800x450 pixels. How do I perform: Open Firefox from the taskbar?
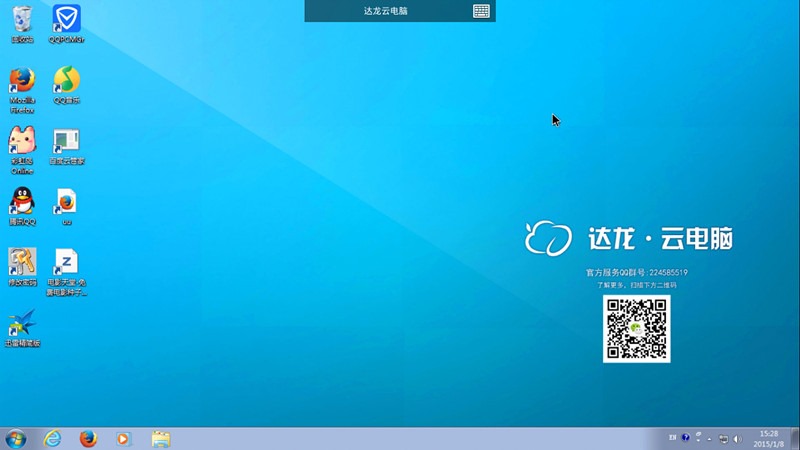click(x=88, y=439)
